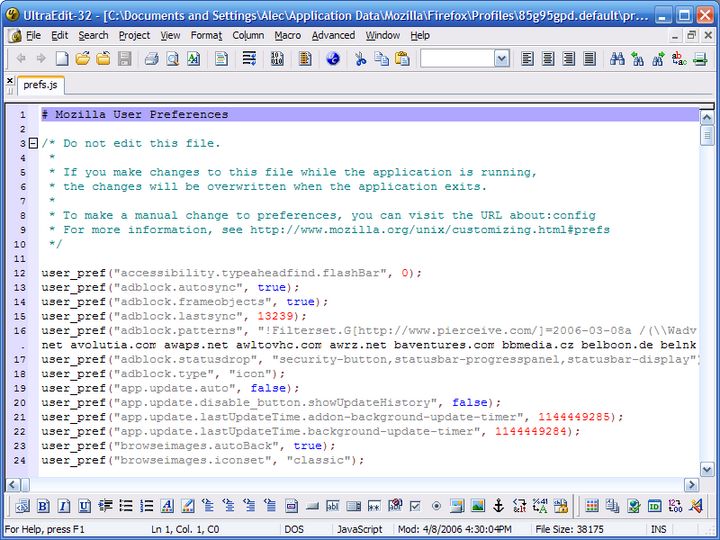Click line number 12 in gutter

(x=20, y=273)
